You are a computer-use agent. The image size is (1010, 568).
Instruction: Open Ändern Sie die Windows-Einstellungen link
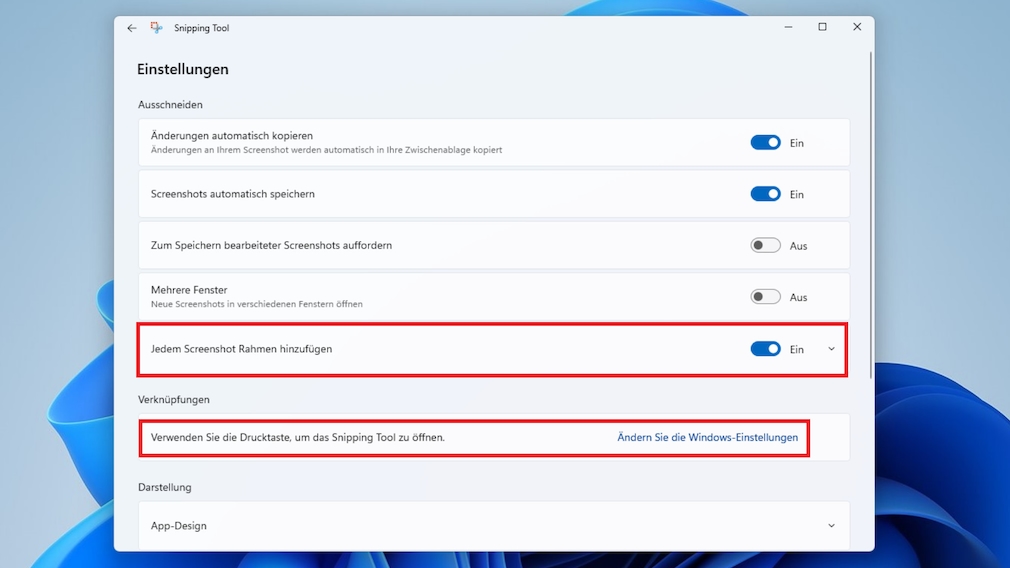click(x=707, y=437)
